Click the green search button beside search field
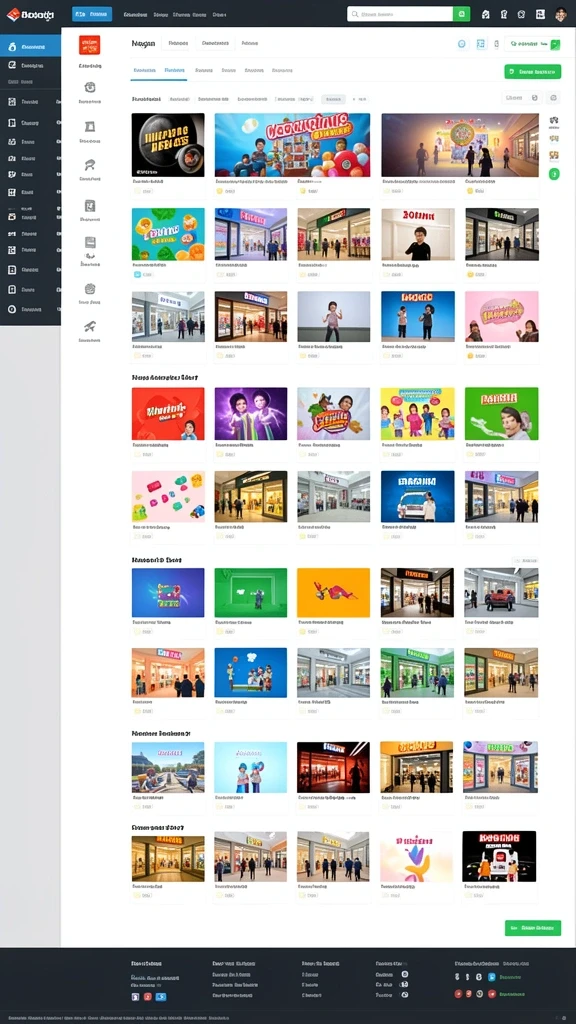 tap(462, 14)
